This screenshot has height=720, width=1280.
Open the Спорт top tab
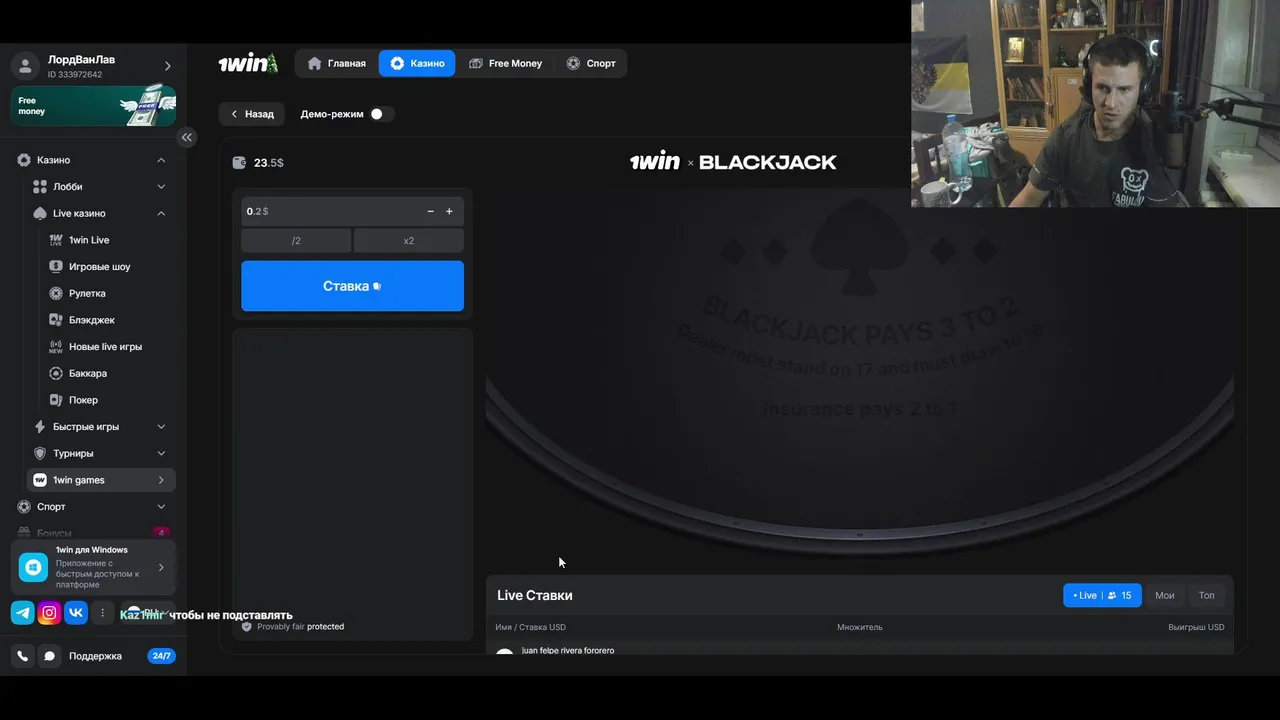tap(591, 63)
